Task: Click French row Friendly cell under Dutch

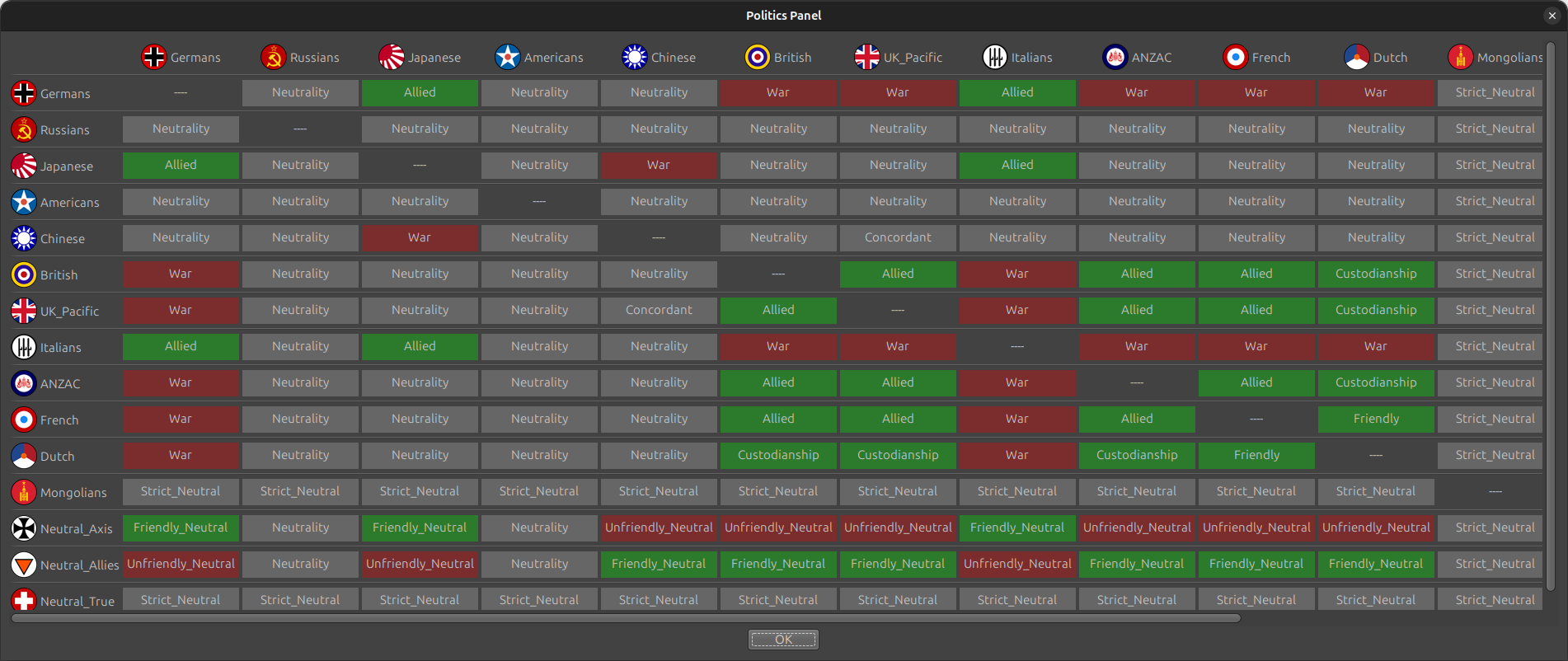Action: [x=1375, y=419]
